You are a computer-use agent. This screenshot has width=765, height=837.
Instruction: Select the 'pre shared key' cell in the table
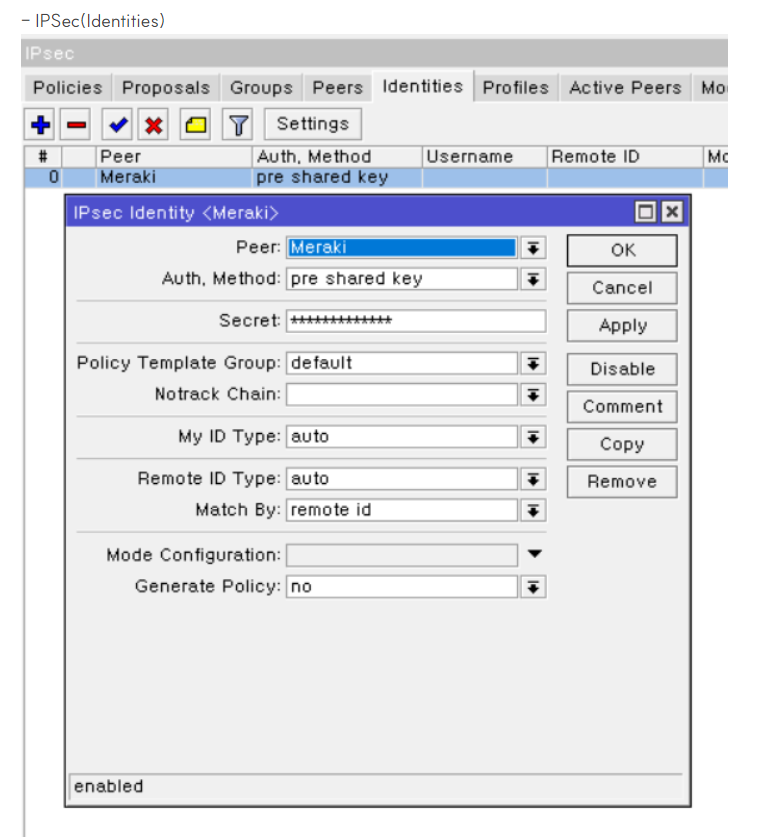[337, 177]
